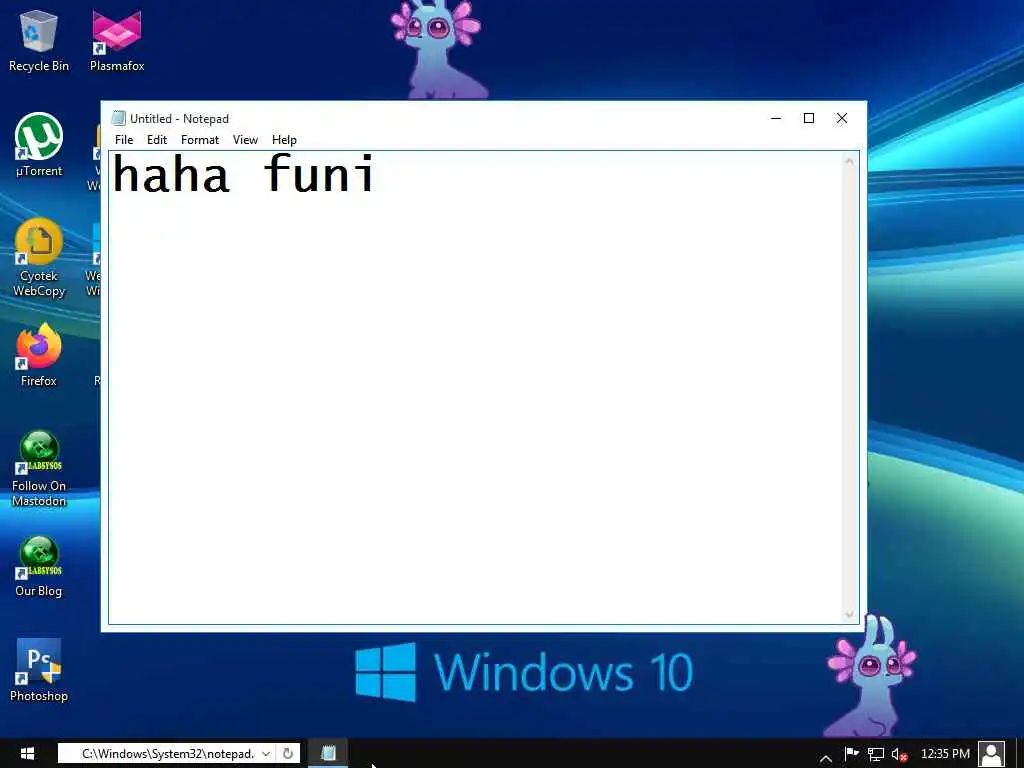Viewport: 1024px width, 768px height.
Task: Show hidden system tray icons
Action: click(825, 758)
